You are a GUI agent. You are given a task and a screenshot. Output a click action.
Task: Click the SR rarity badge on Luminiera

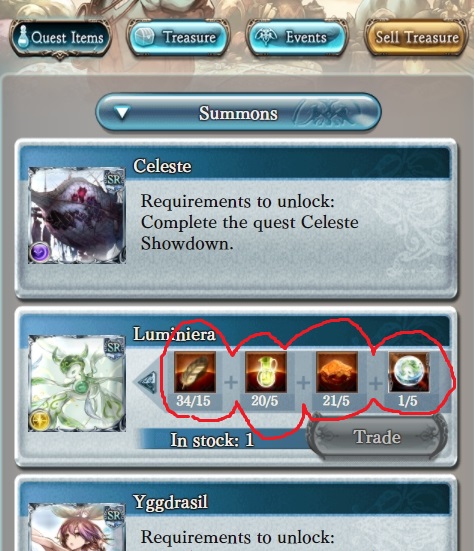tap(115, 348)
